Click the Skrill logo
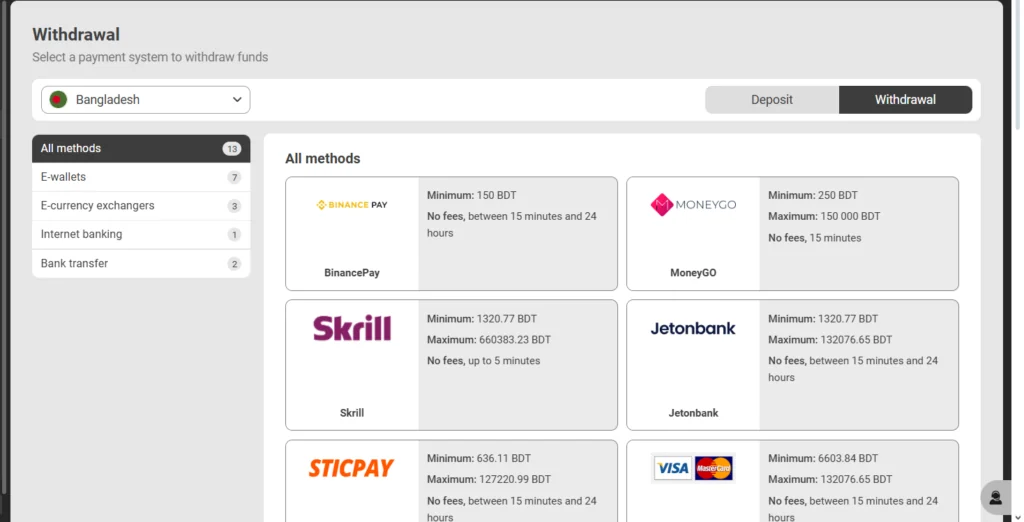 click(352, 328)
